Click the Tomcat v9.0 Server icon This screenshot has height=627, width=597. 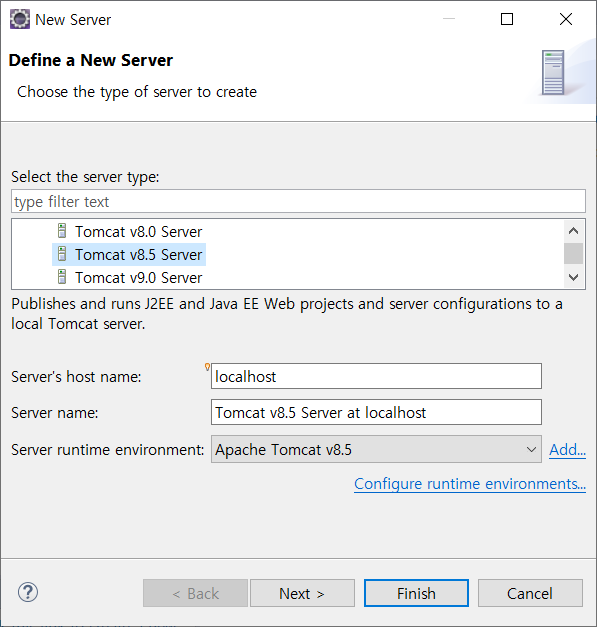tap(62, 277)
